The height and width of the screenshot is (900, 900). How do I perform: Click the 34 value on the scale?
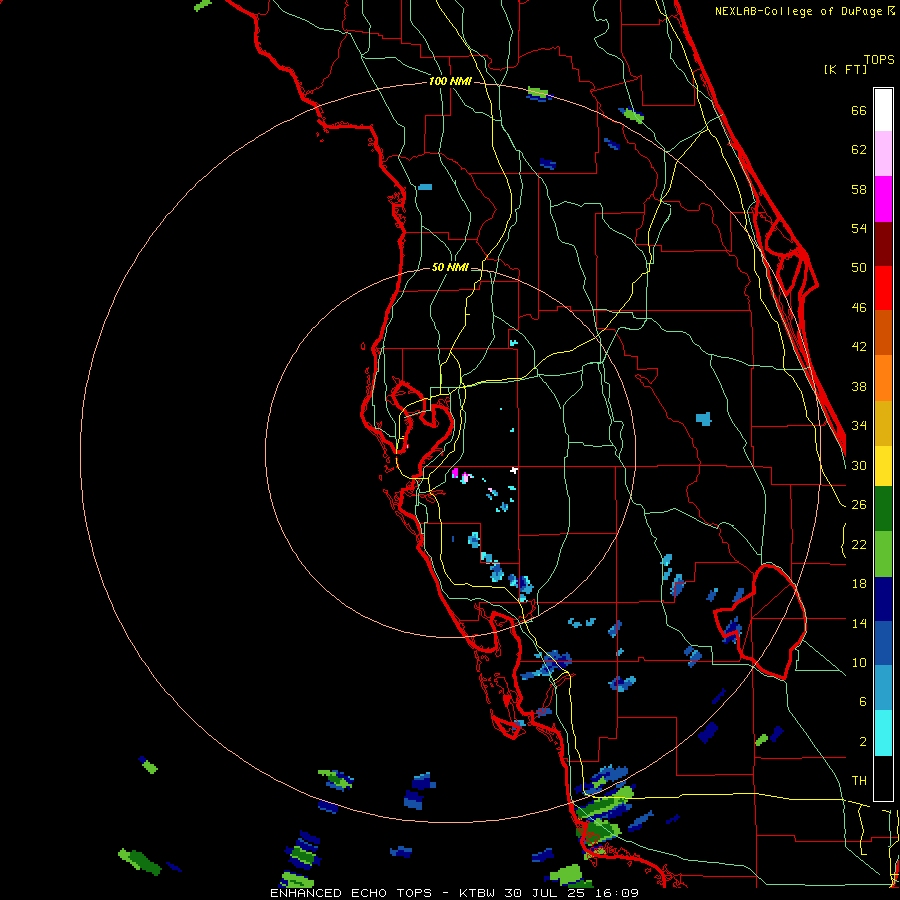pyautogui.click(x=859, y=425)
